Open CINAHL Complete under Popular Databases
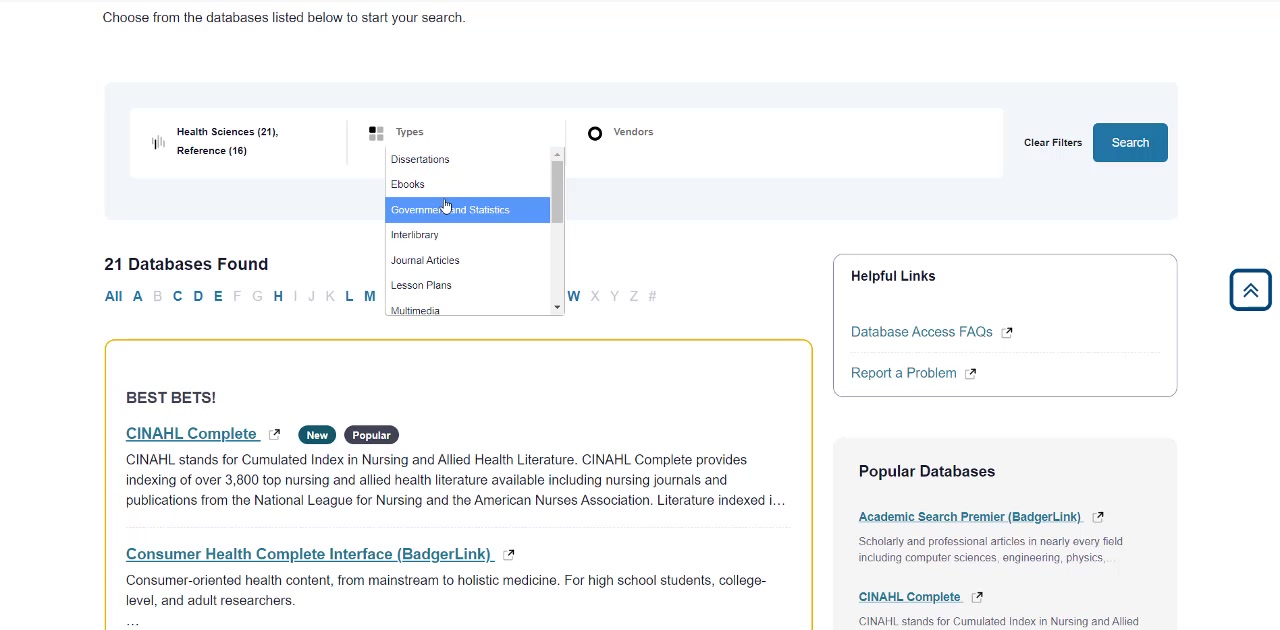The height and width of the screenshot is (630, 1280). (x=909, y=597)
